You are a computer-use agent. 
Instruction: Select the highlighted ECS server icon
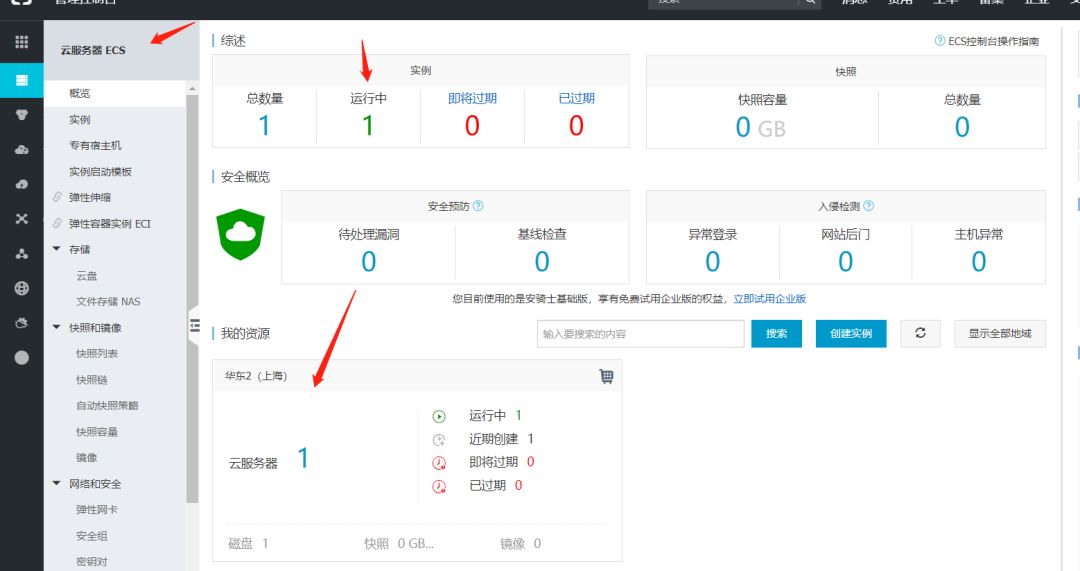(21, 80)
